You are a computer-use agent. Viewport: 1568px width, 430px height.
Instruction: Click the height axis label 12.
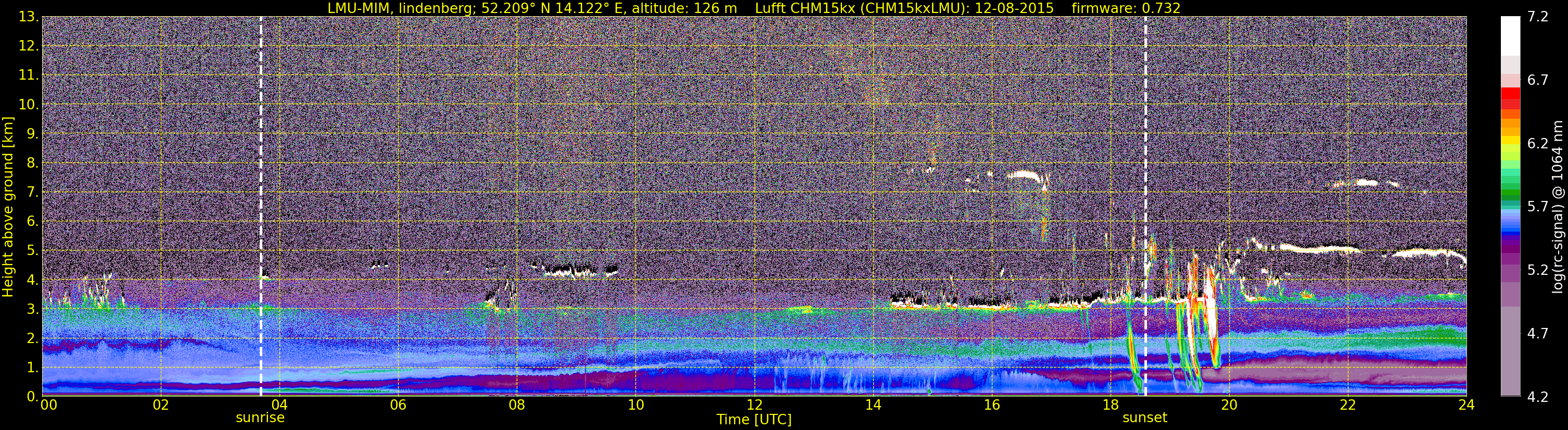(x=28, y=46)
